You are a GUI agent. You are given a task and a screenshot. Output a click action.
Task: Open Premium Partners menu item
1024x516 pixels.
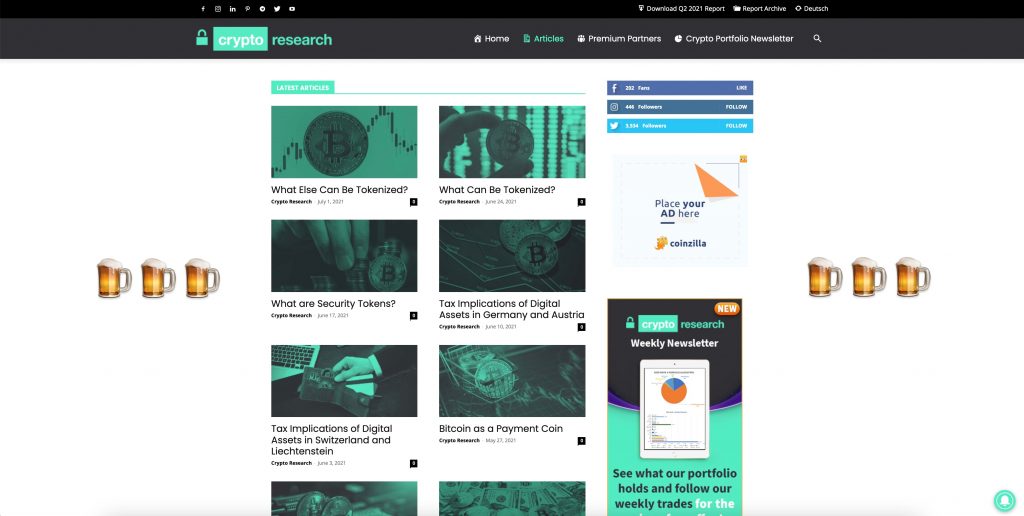point(619,39)
